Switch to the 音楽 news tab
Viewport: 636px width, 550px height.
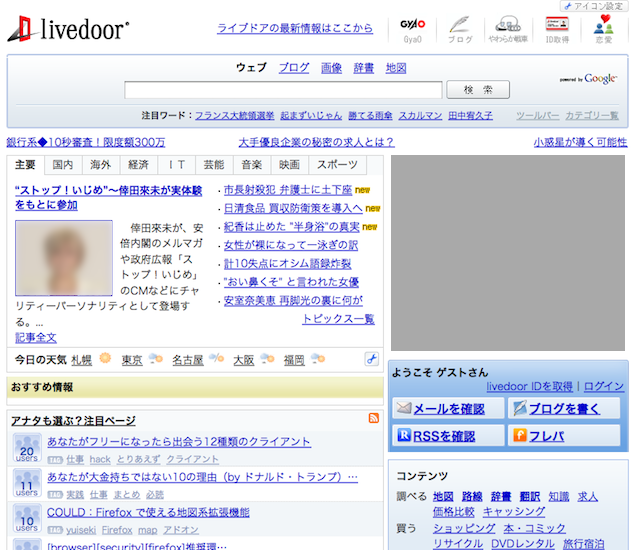point(251,165)
